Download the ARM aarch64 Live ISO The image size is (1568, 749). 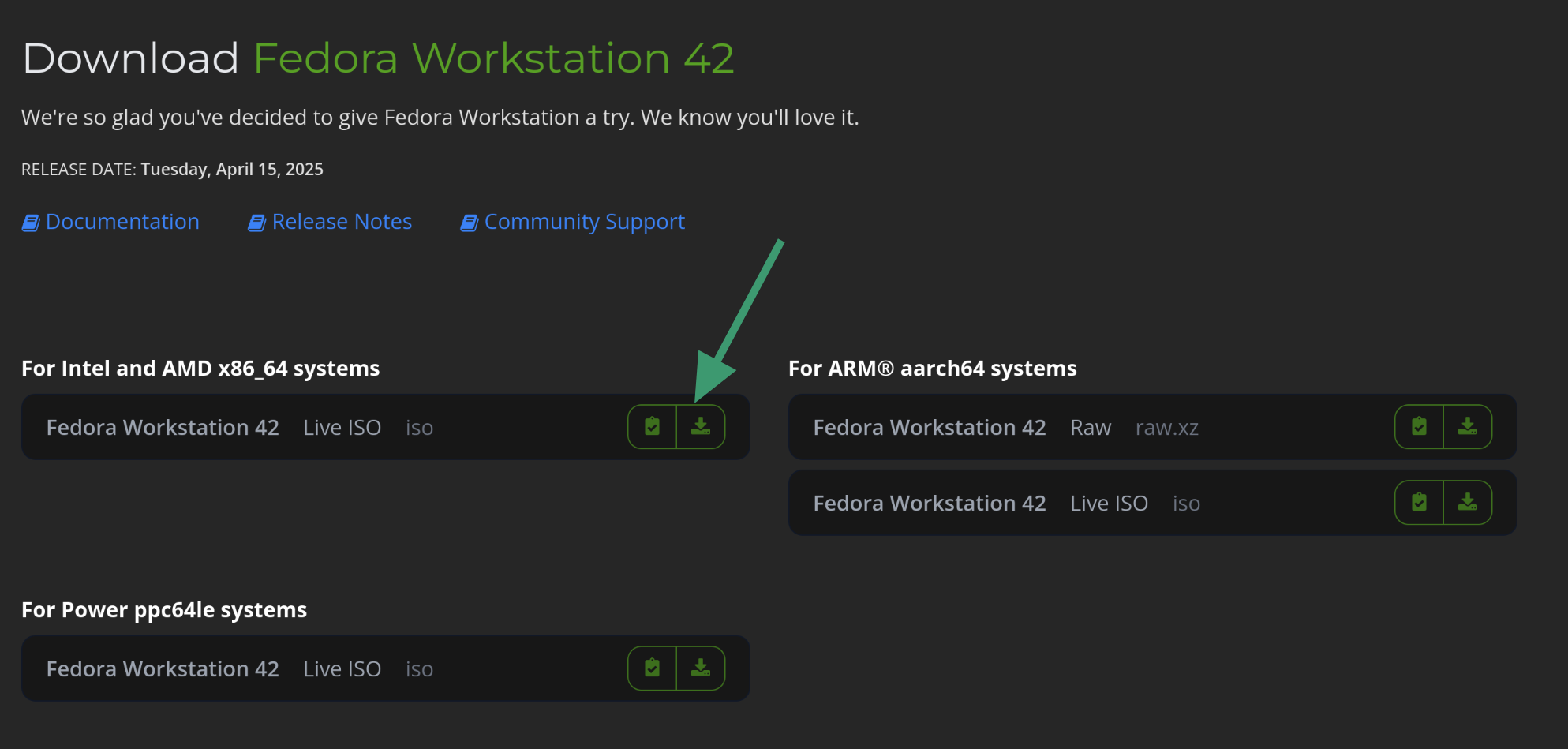(1468, 503)
